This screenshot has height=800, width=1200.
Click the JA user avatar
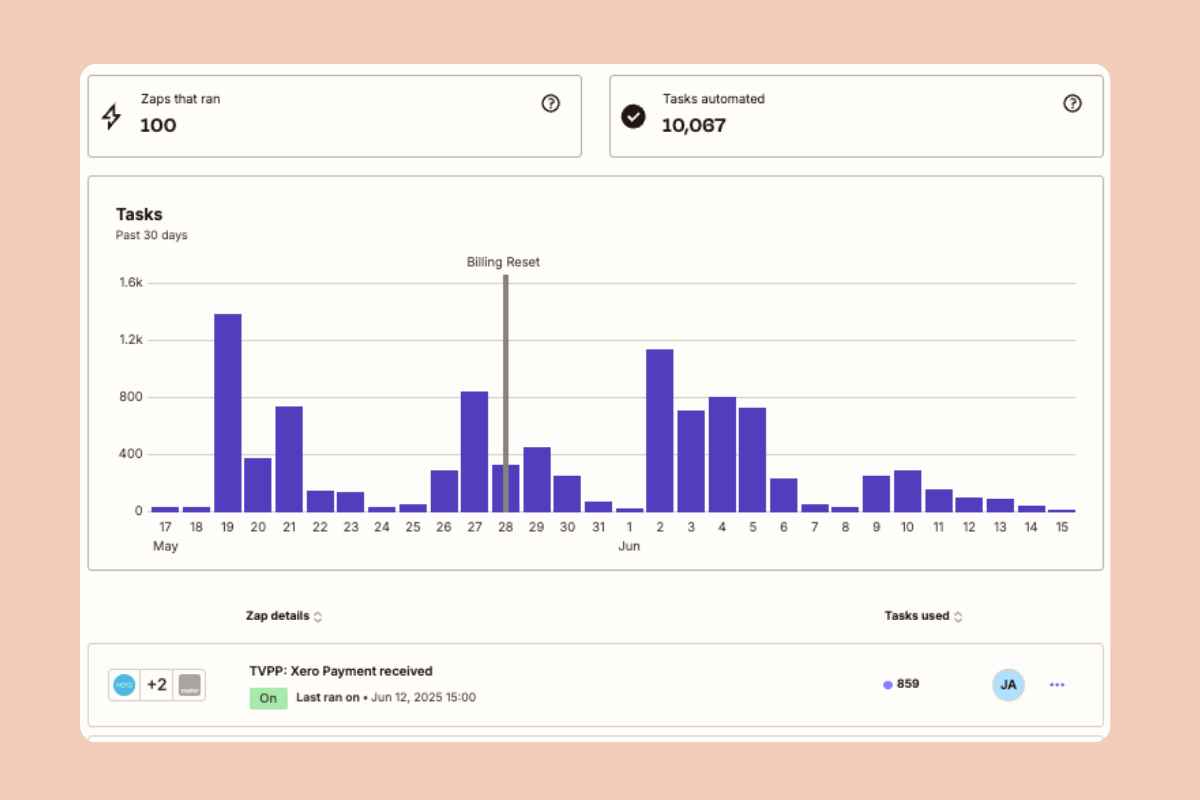pos(1008,685)
